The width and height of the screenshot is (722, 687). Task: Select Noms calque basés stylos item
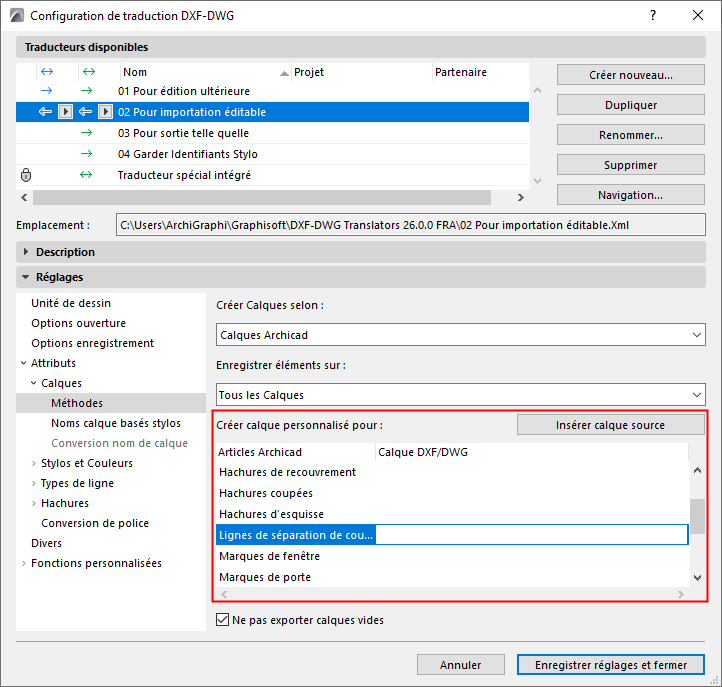coord(116,423)
